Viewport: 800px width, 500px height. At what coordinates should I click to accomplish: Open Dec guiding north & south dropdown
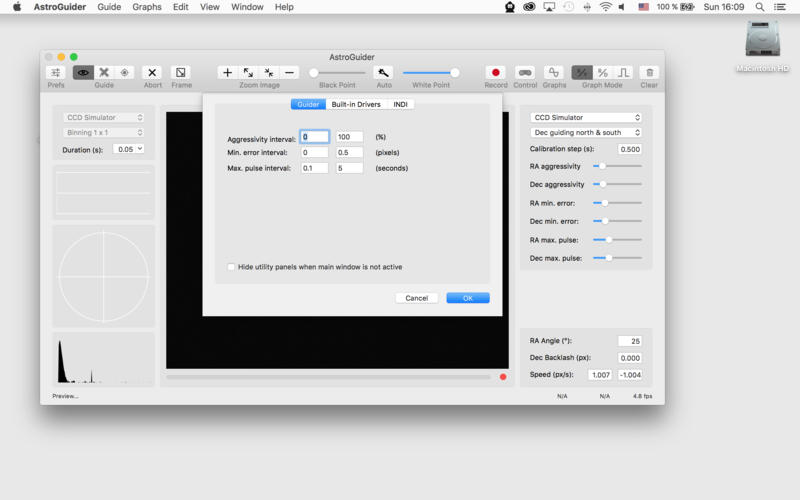585,132
